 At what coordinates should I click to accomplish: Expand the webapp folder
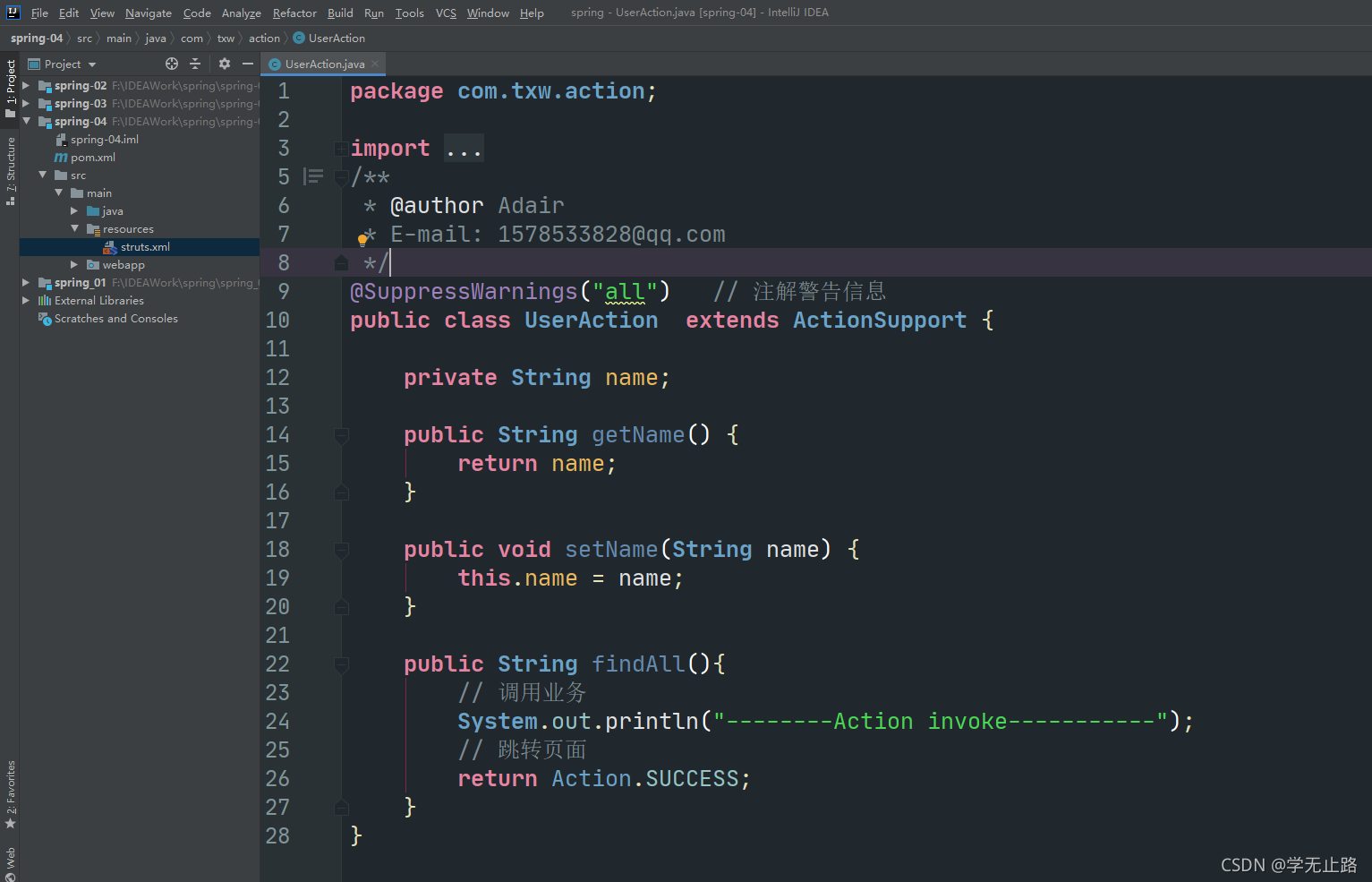[74, 264]
